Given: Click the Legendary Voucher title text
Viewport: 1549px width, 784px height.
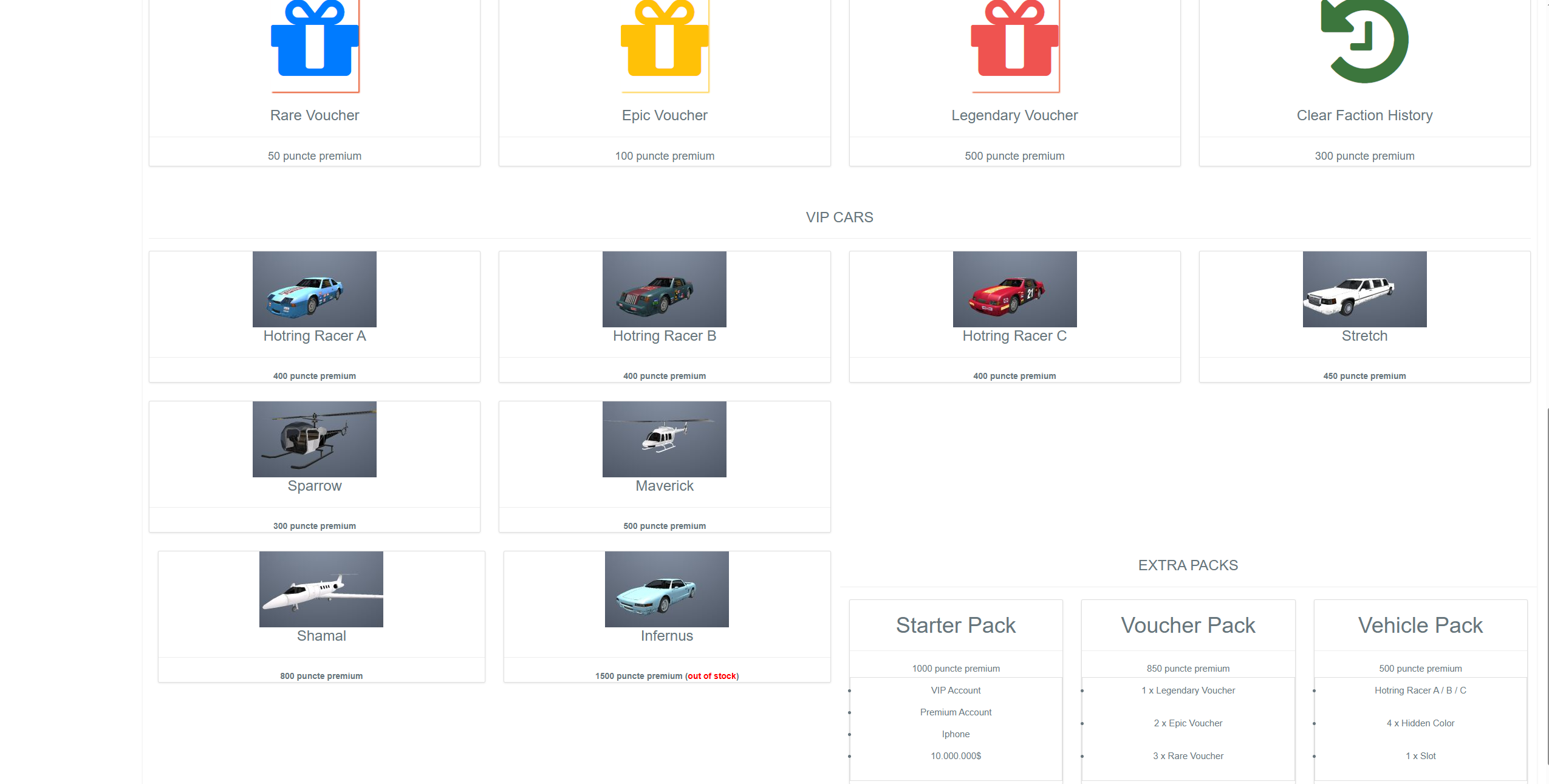Looking at the screenshot, I should [1014, 115].
